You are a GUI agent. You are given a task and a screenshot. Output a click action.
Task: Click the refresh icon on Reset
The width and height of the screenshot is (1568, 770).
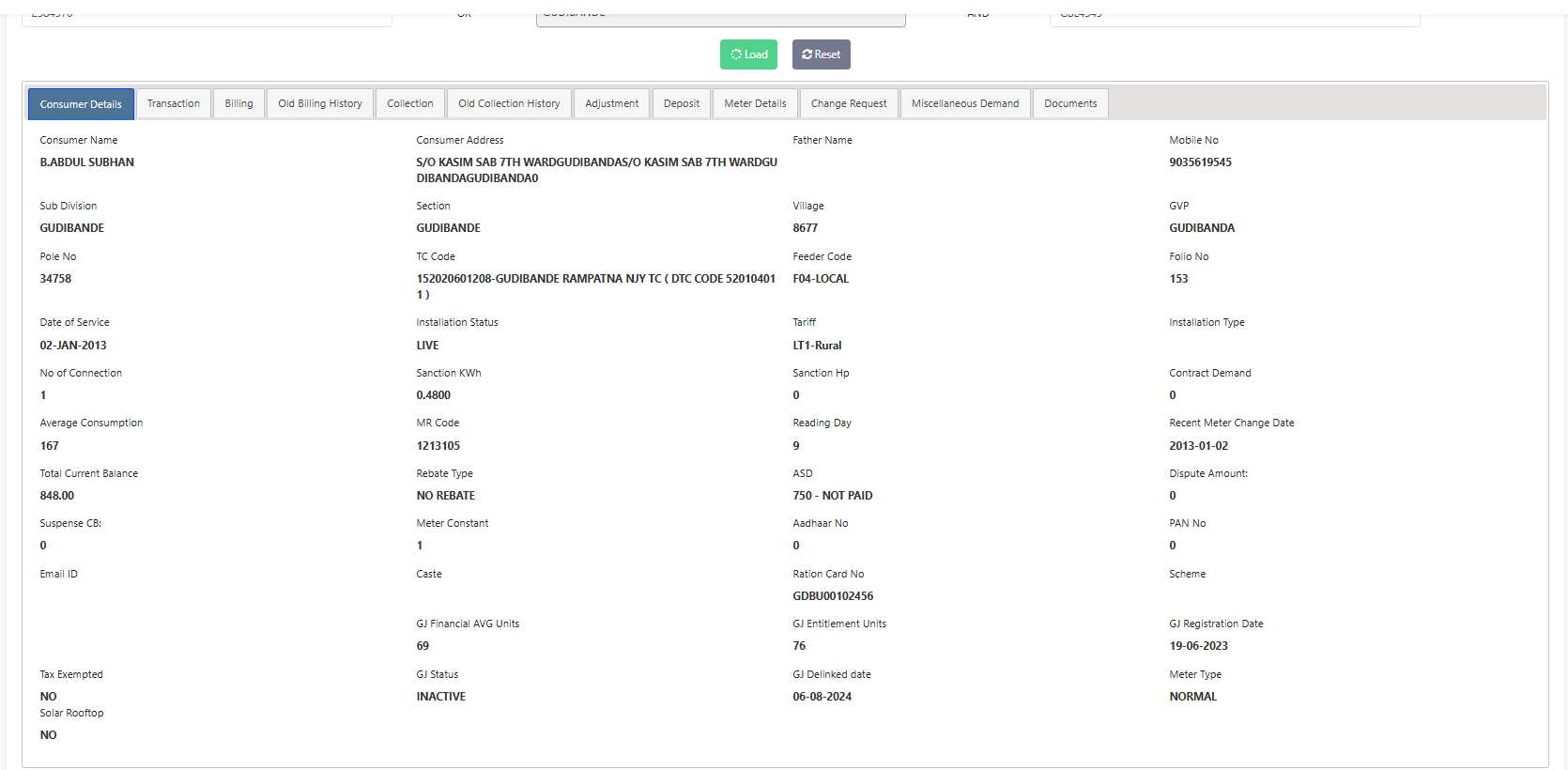pos(807,54)
